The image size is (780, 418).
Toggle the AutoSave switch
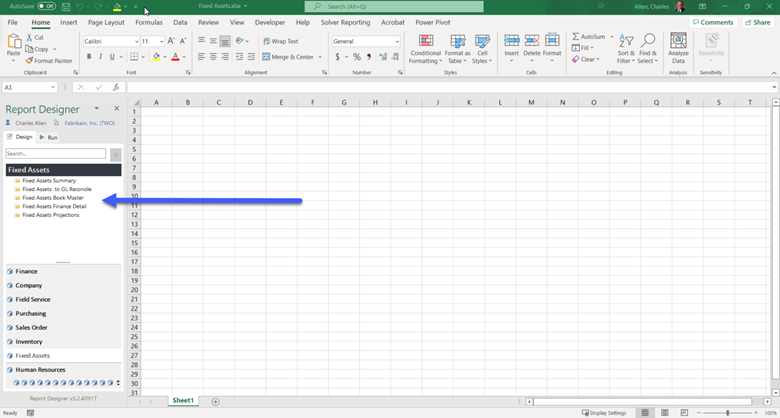46,6
